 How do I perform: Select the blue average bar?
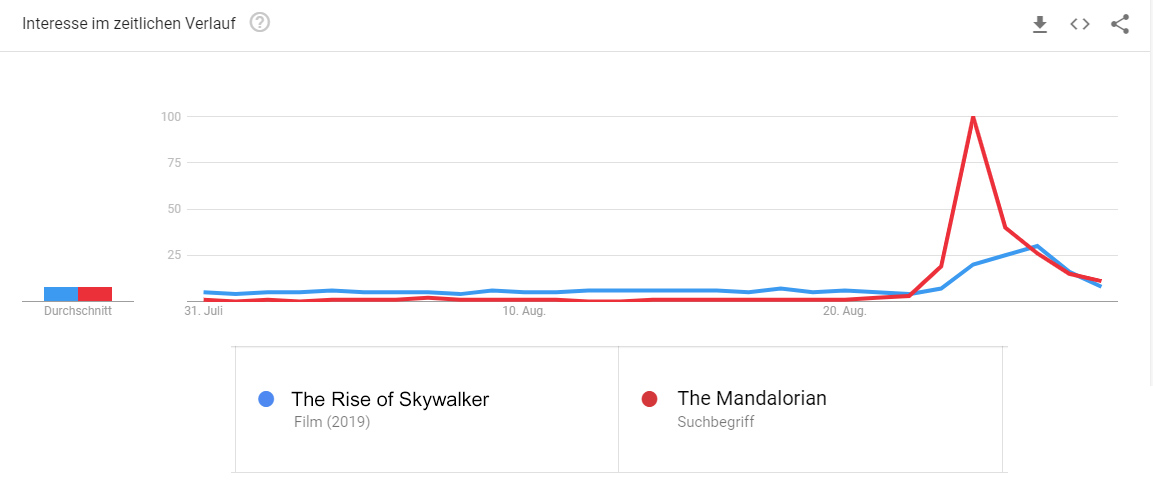coord(61,294)
